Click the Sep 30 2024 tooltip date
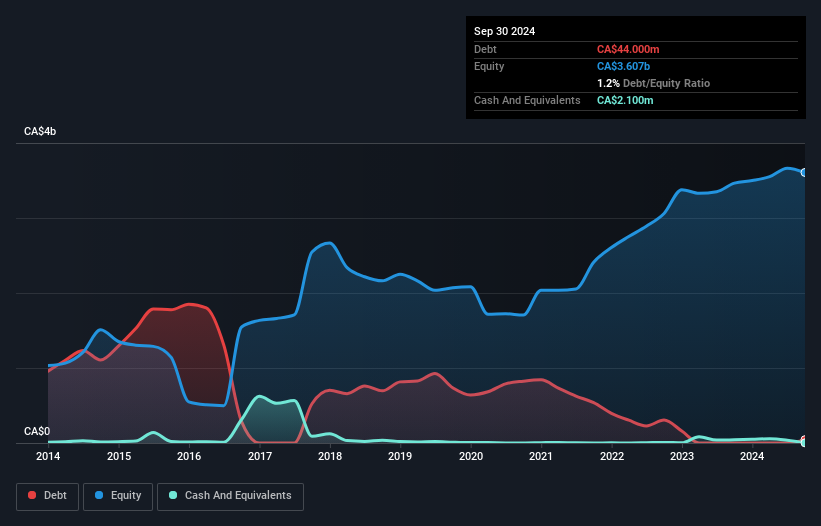This screenshot has width=821, height=526. point(504,31)
